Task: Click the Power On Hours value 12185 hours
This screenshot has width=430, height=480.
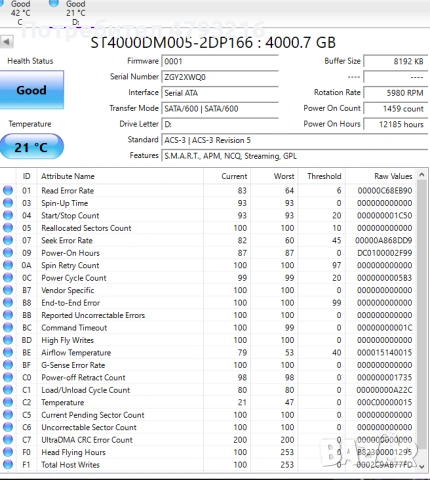Action: tap(396, 124)
